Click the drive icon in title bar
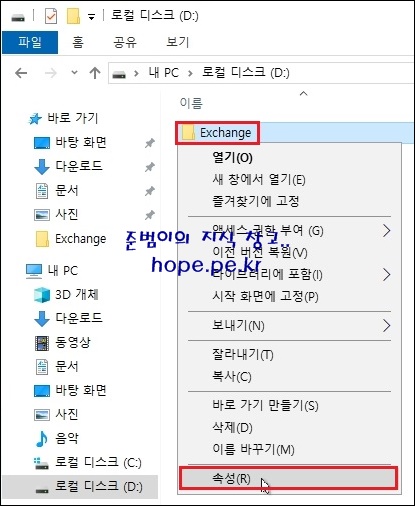415x506 pixels. click(18, 17)
